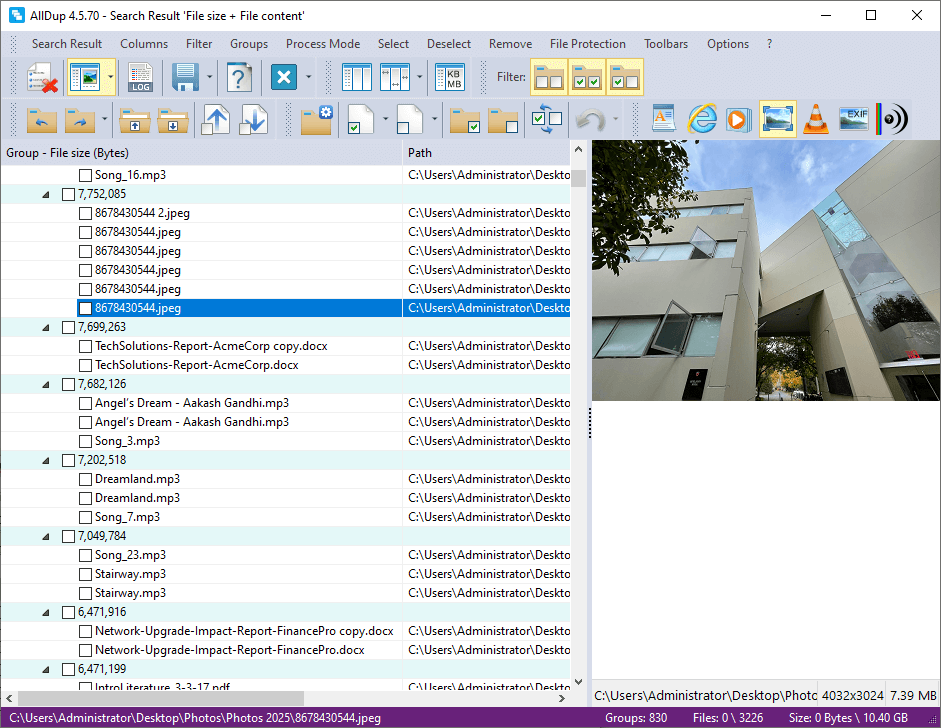Collapse the 7,049,784 group tree arrow
This screenshot has height=728, width=941.
click(x=46, y=536)
